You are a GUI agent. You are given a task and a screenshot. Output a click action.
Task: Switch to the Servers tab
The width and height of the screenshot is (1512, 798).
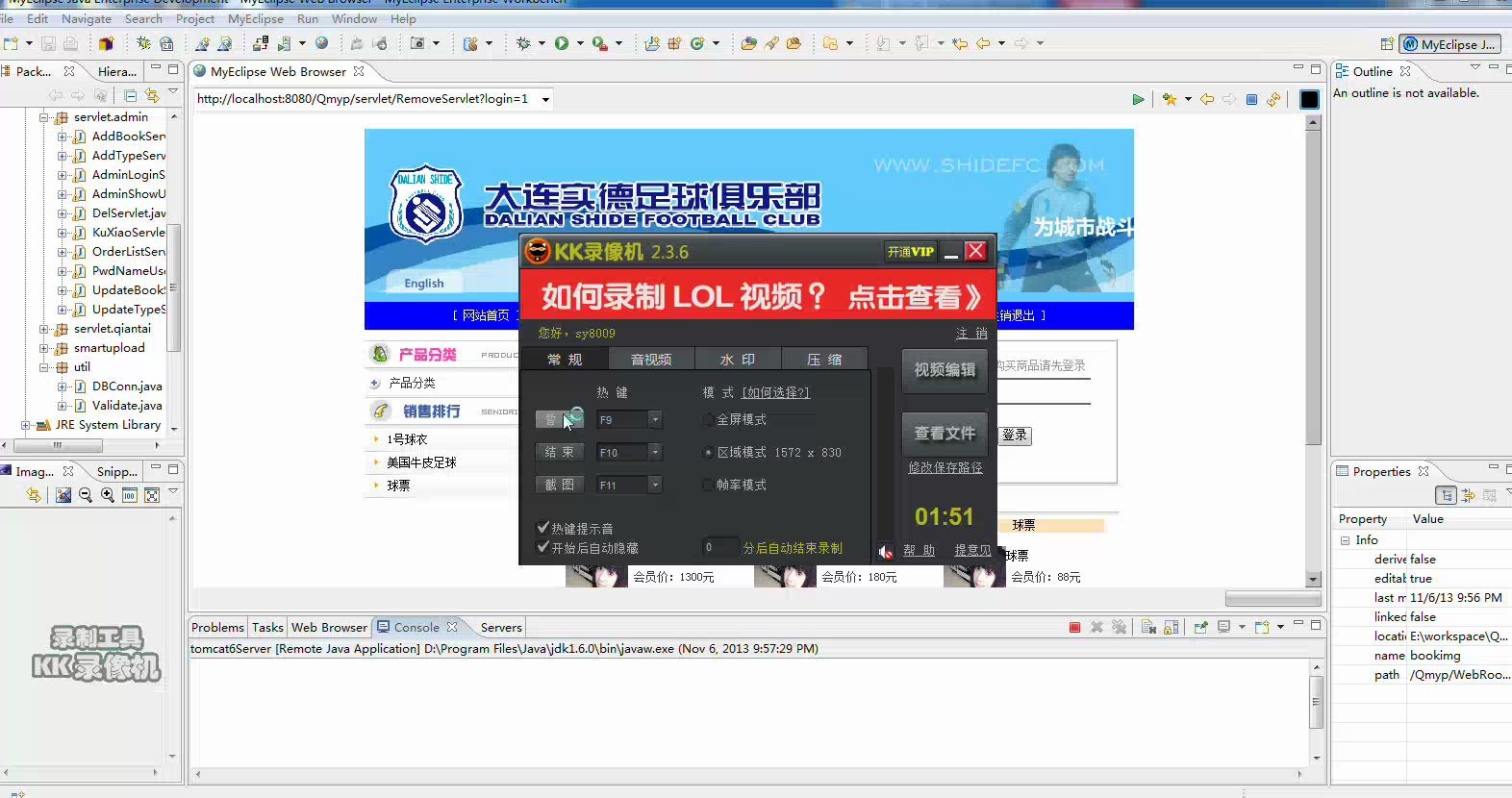pyautogui.click(x=501, y=627)
